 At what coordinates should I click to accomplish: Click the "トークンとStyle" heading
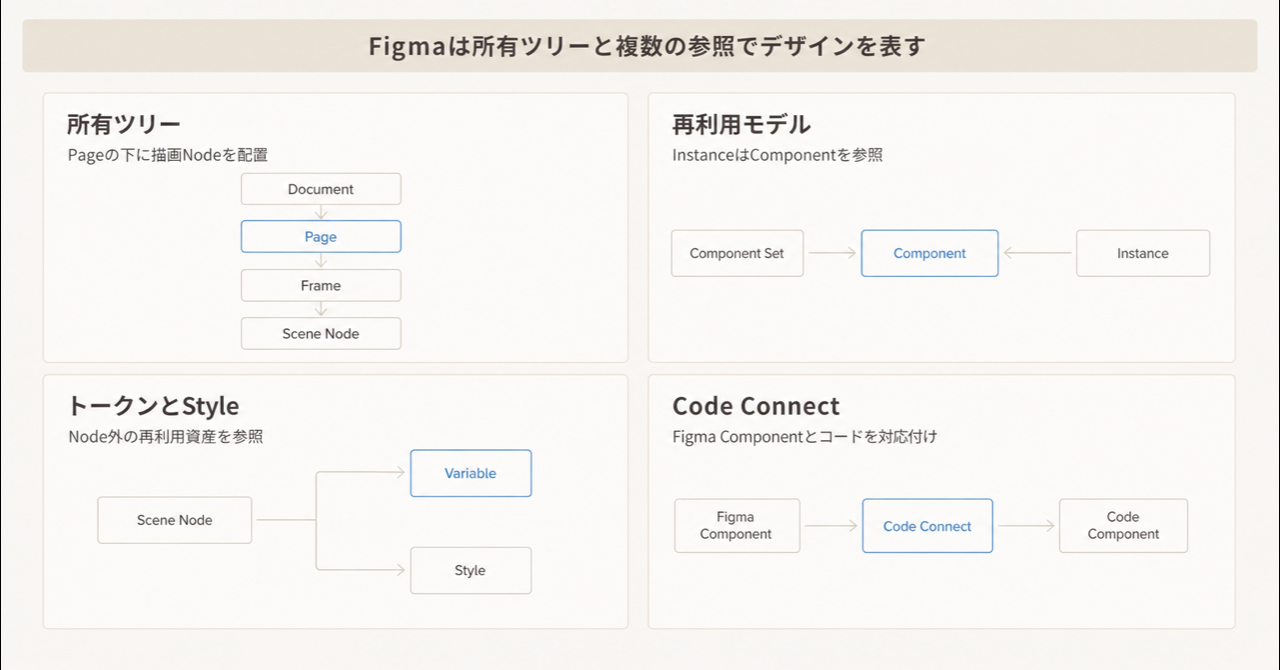[153, 406]
